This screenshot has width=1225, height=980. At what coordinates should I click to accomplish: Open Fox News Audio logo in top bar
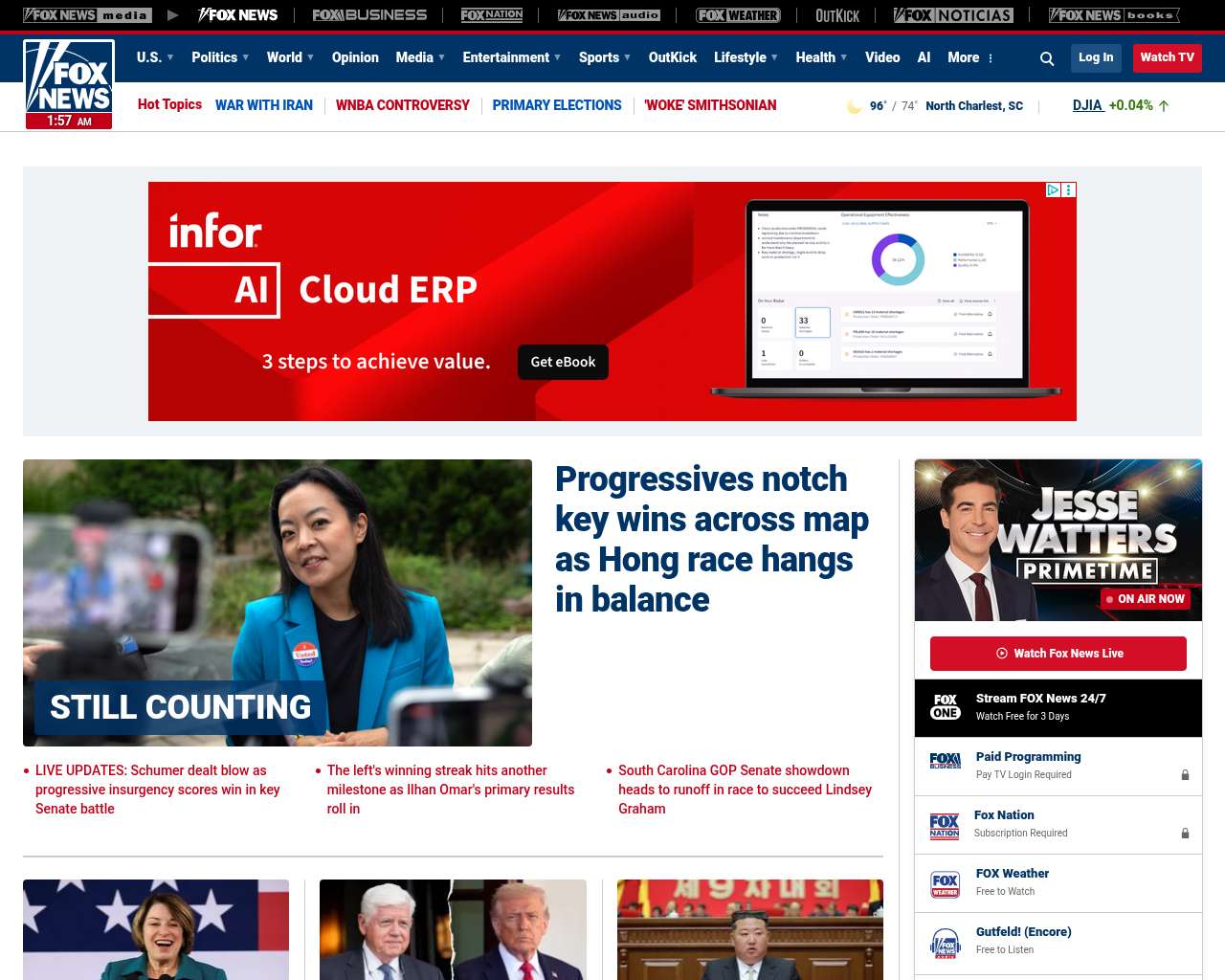point(609,15)
